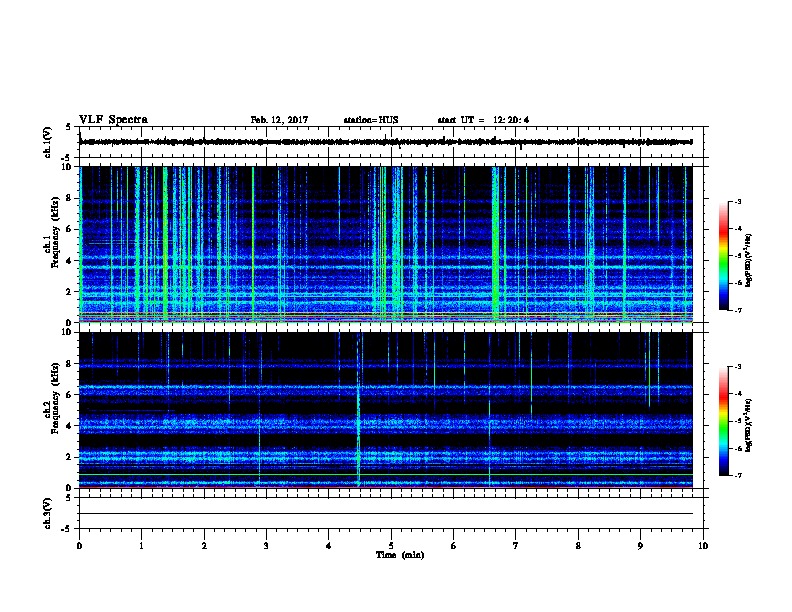Click the ch.1 colorbar scale
This screenshot has height=612, width=792.
pyautogui.click(x=723, y=256)
